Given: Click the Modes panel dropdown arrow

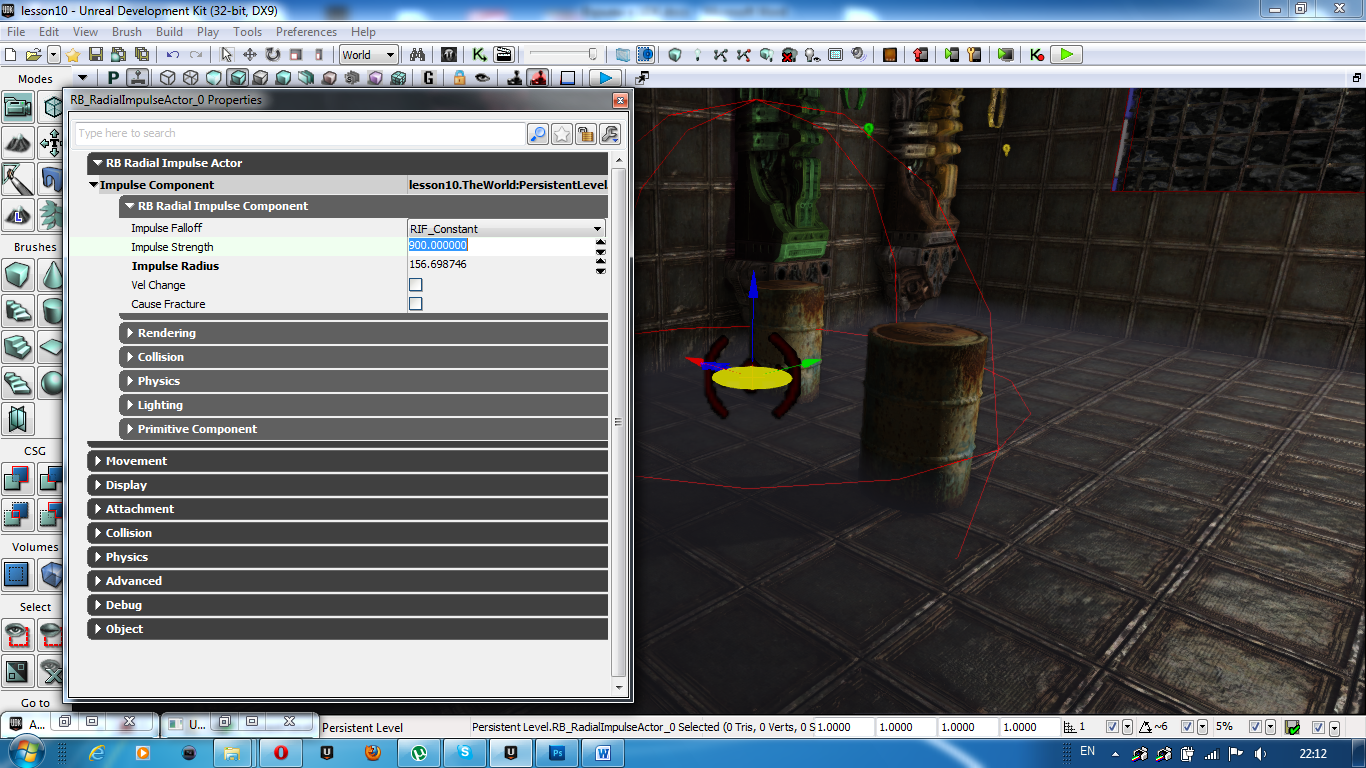Looking at the screenshot, I should point(82,78).
